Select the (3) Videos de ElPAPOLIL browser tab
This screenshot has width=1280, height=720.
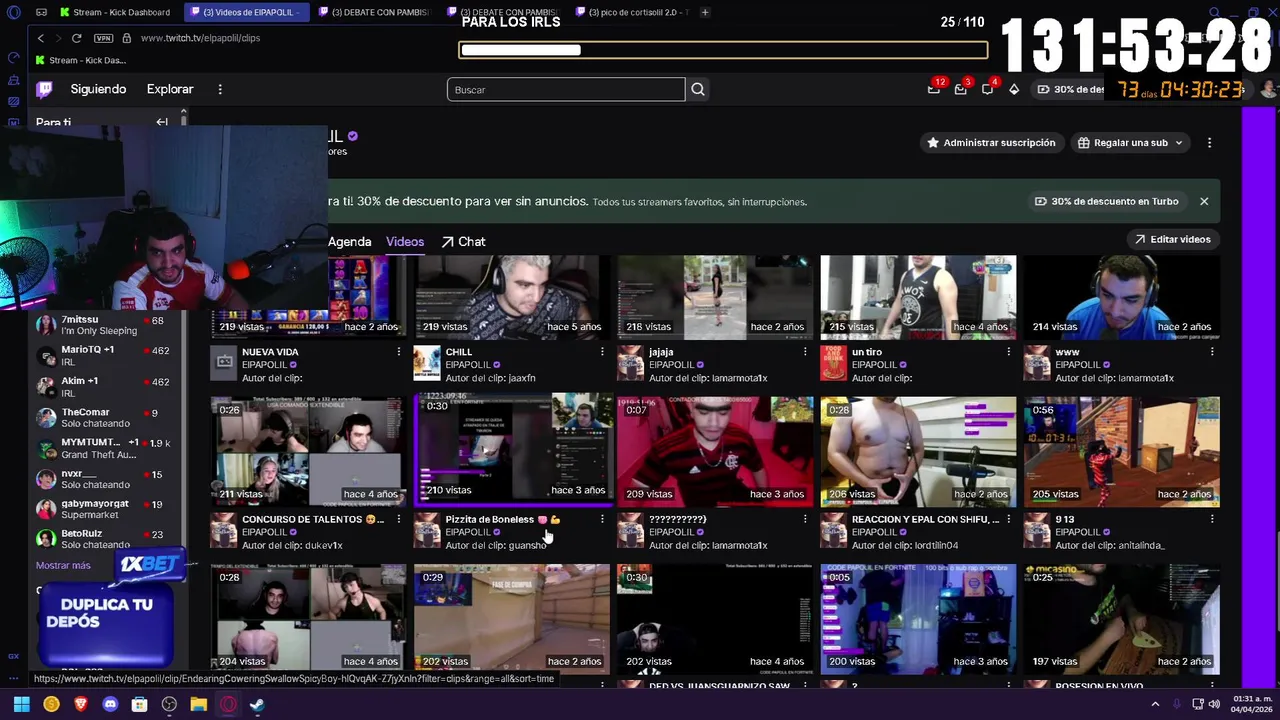tap(245, 12)
